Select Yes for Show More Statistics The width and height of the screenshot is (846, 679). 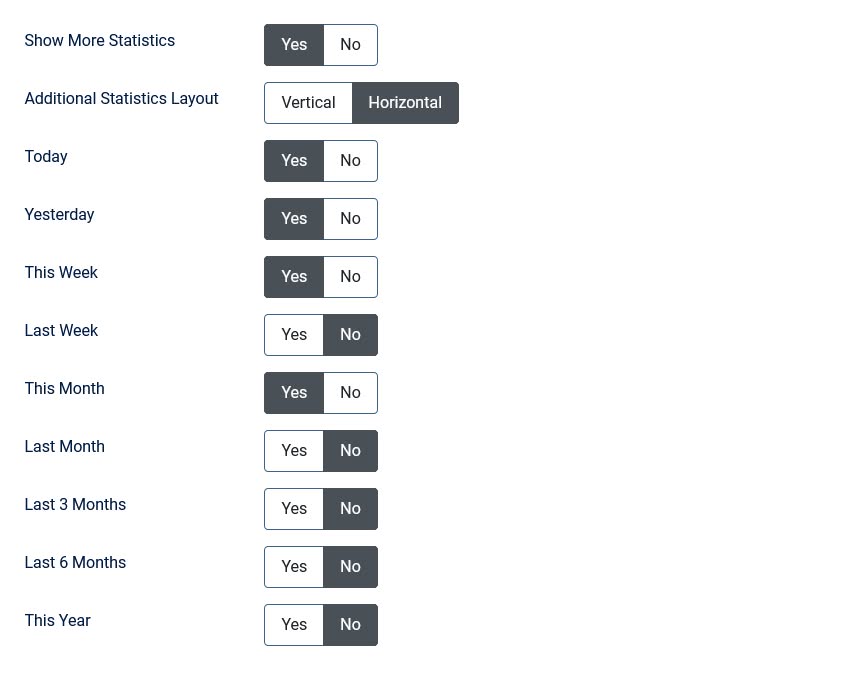(x=294, y=45)
